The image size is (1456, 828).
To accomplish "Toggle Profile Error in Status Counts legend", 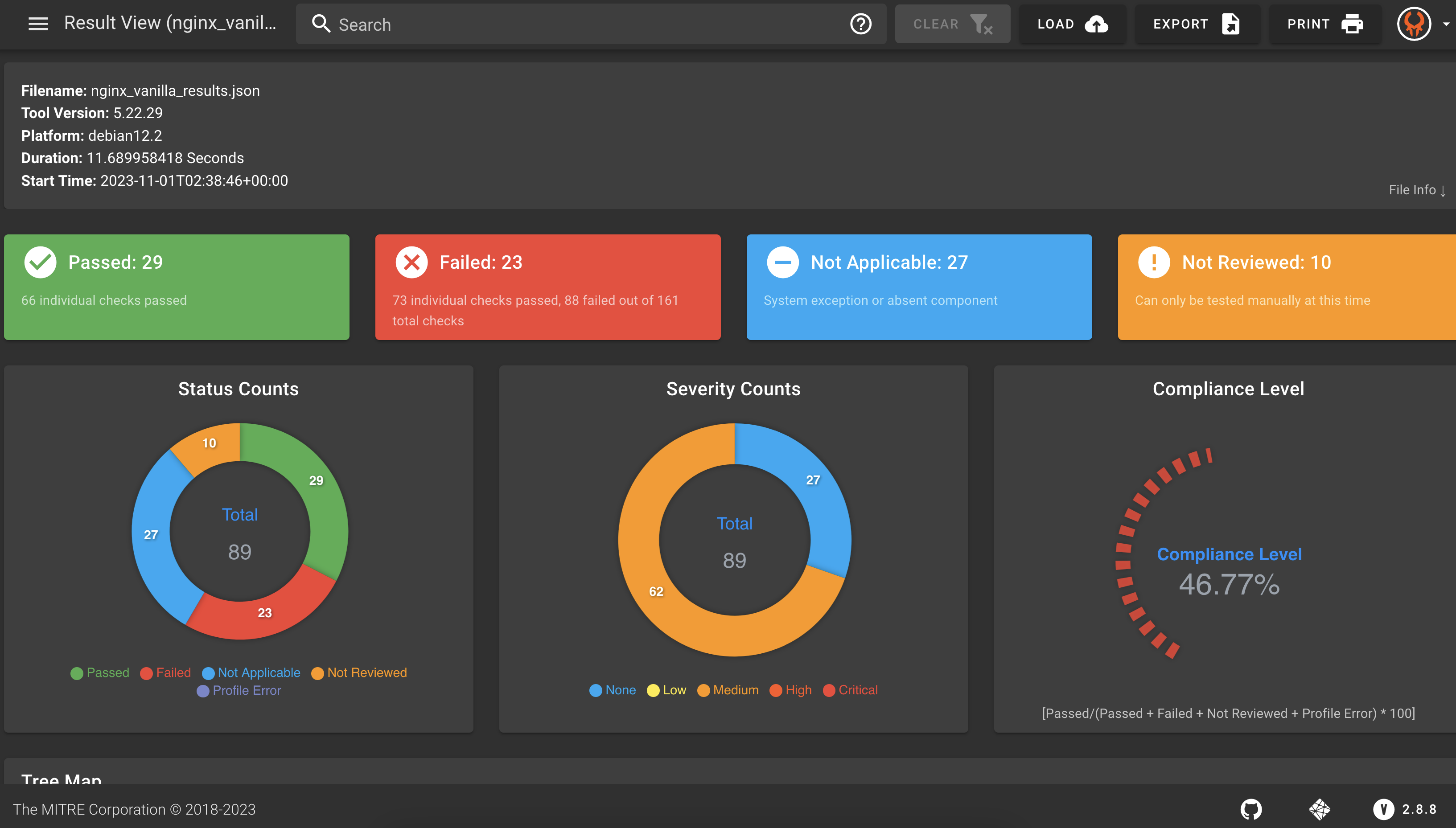I will pyautogui.click(x=239, y=690).
